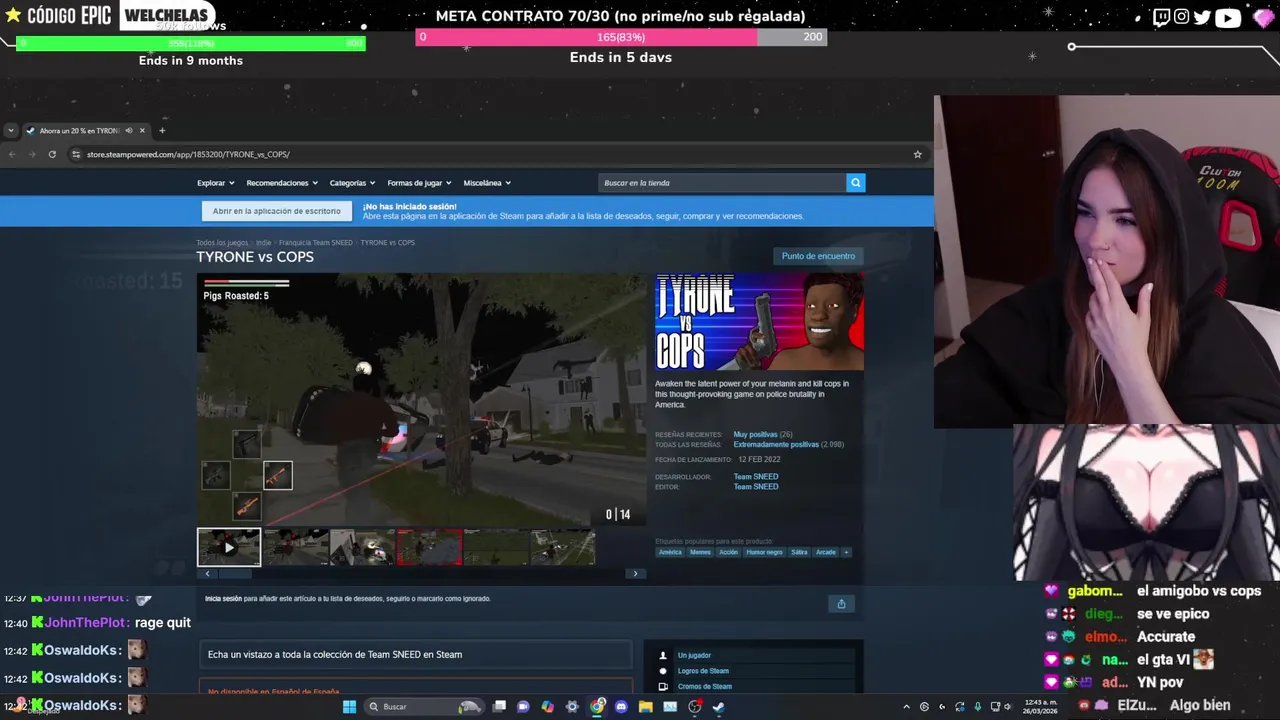Click the Memes tag

pos(701,552)
